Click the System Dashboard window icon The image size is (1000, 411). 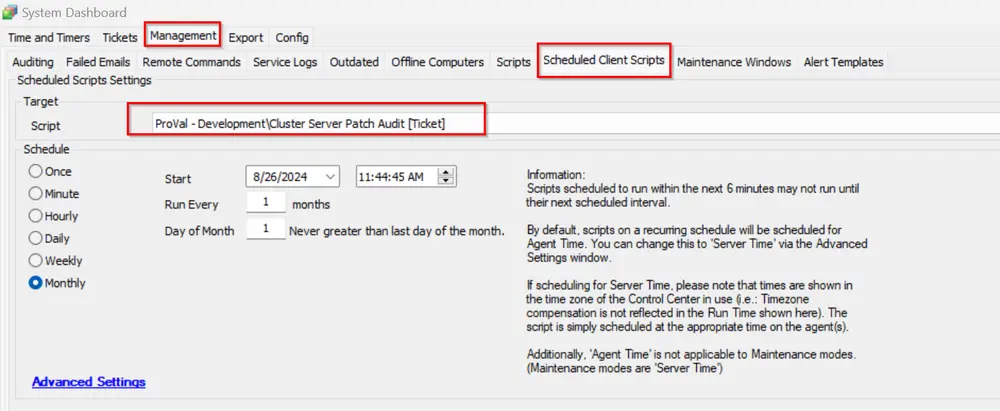pyautogui.click(x=10, y=12)
